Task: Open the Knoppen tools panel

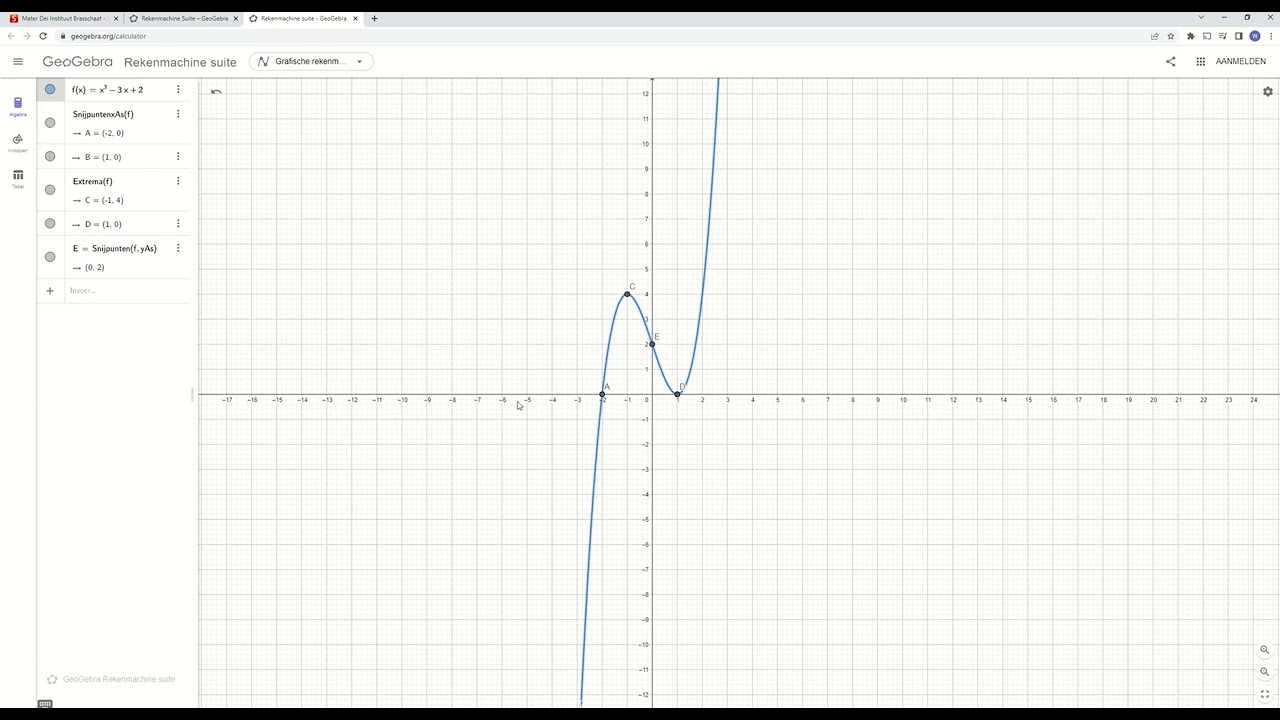Action: click(18, 142)
